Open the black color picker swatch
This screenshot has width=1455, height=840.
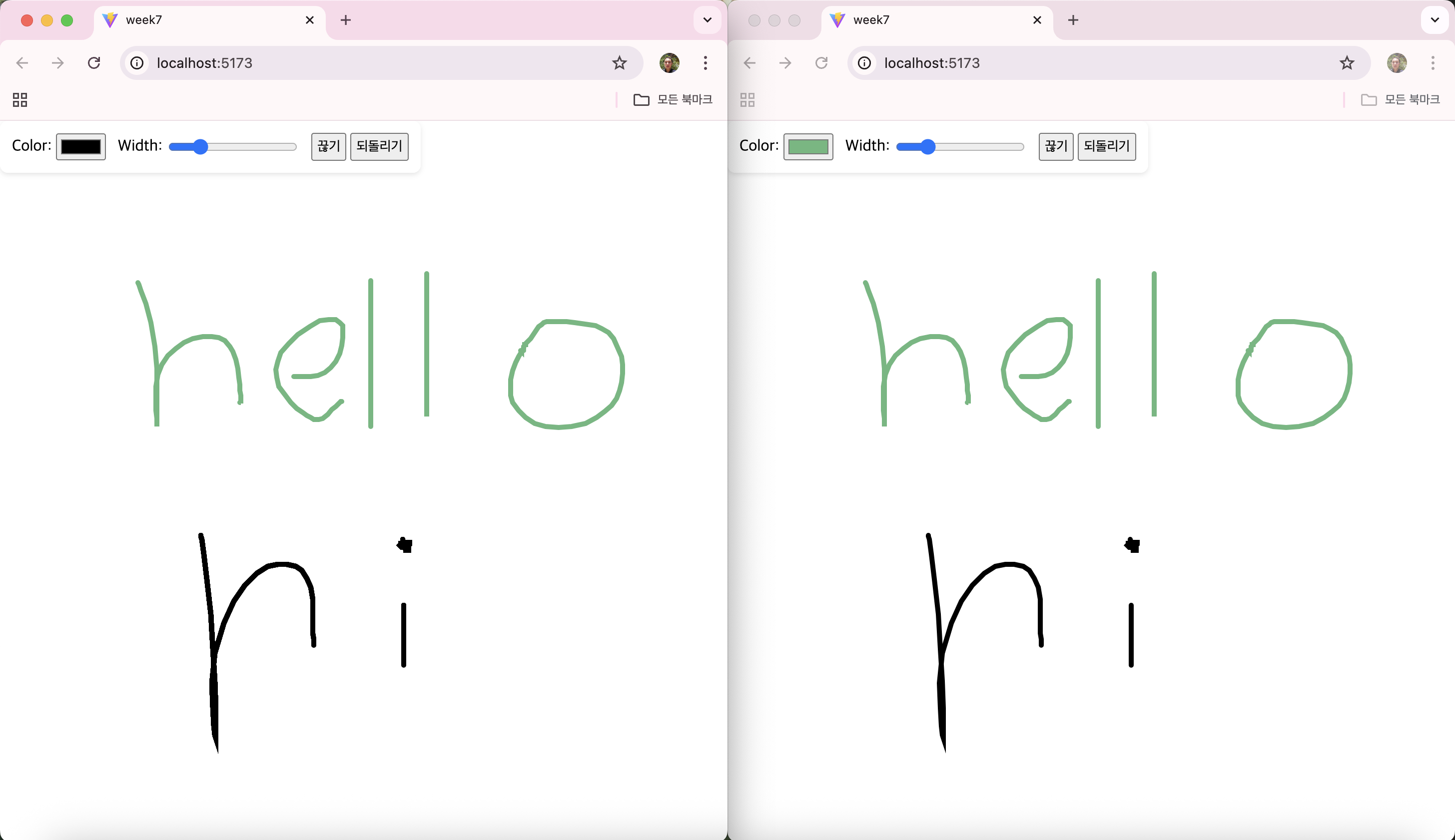81,146
